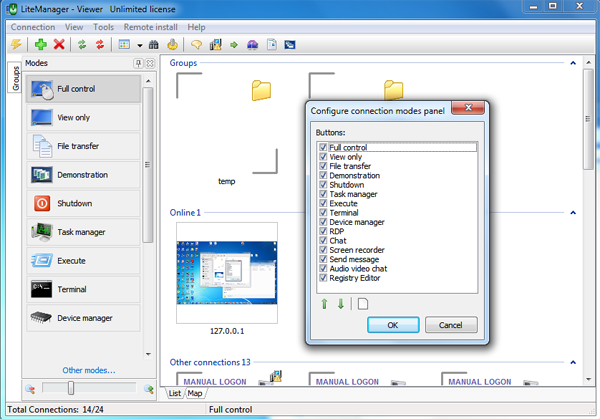
Task: Click the yellow stamp toolbar icon
Action: click(172, 44)
